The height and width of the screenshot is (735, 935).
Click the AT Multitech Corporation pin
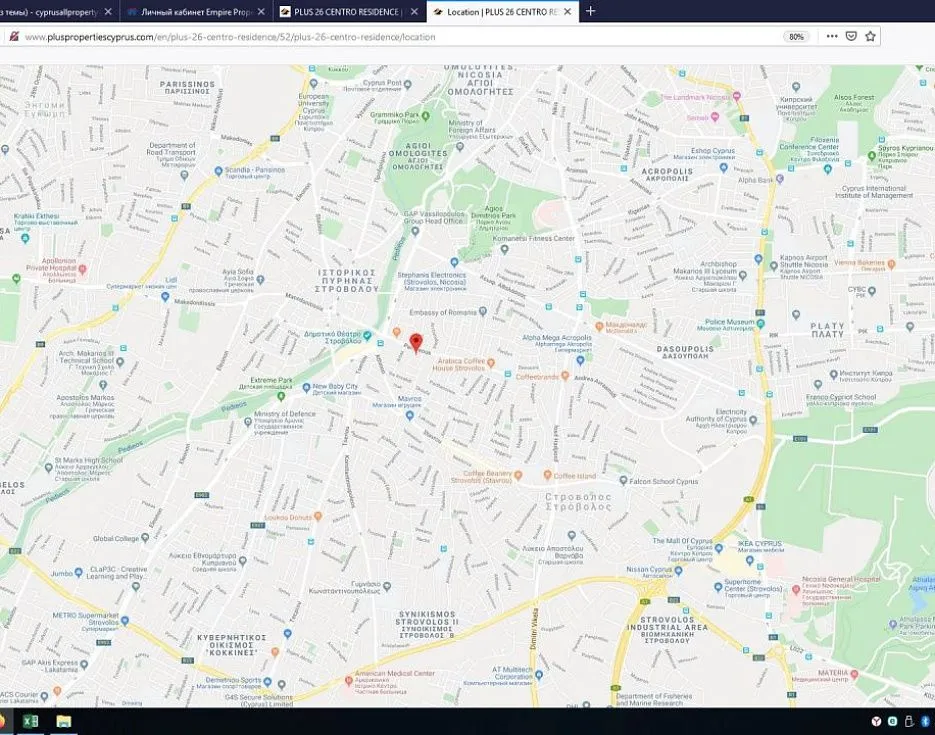point(539,675)
